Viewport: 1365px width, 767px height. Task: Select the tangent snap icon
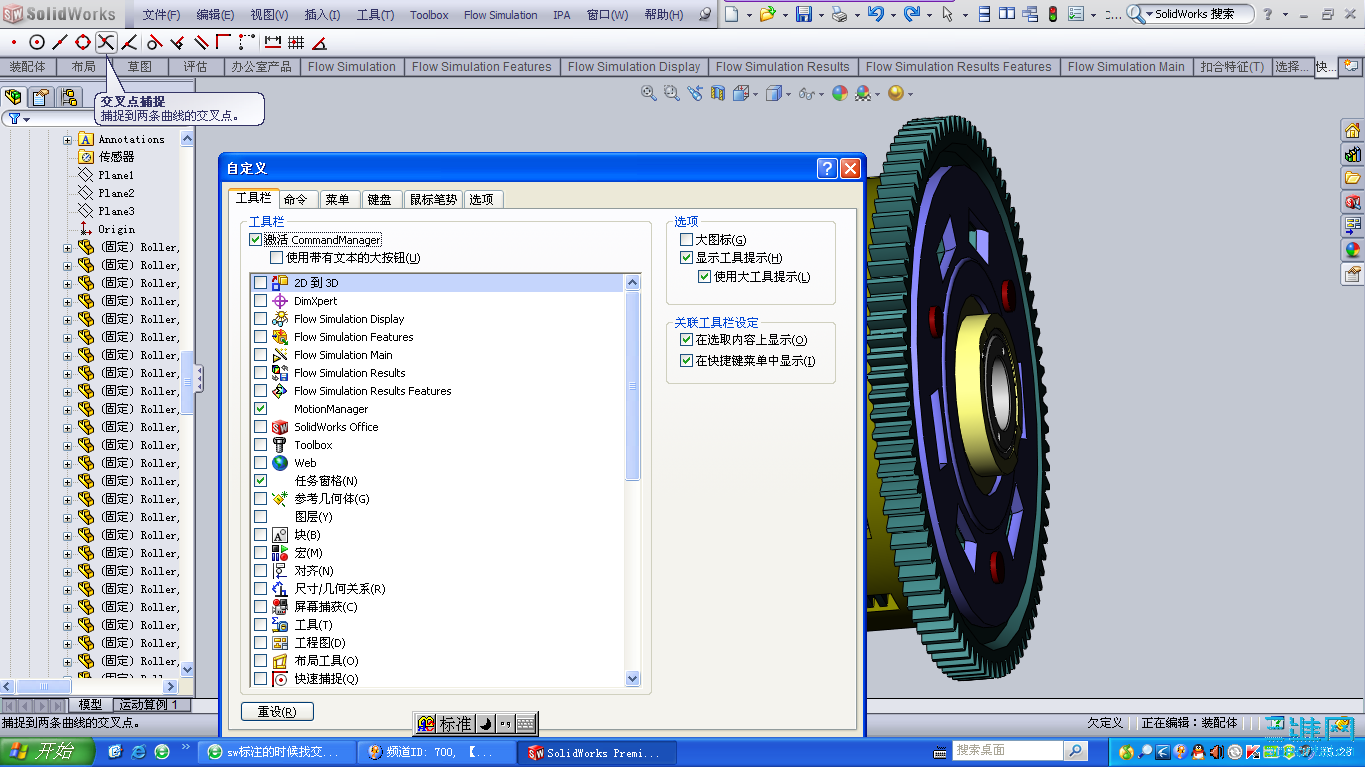coord(154,42)
